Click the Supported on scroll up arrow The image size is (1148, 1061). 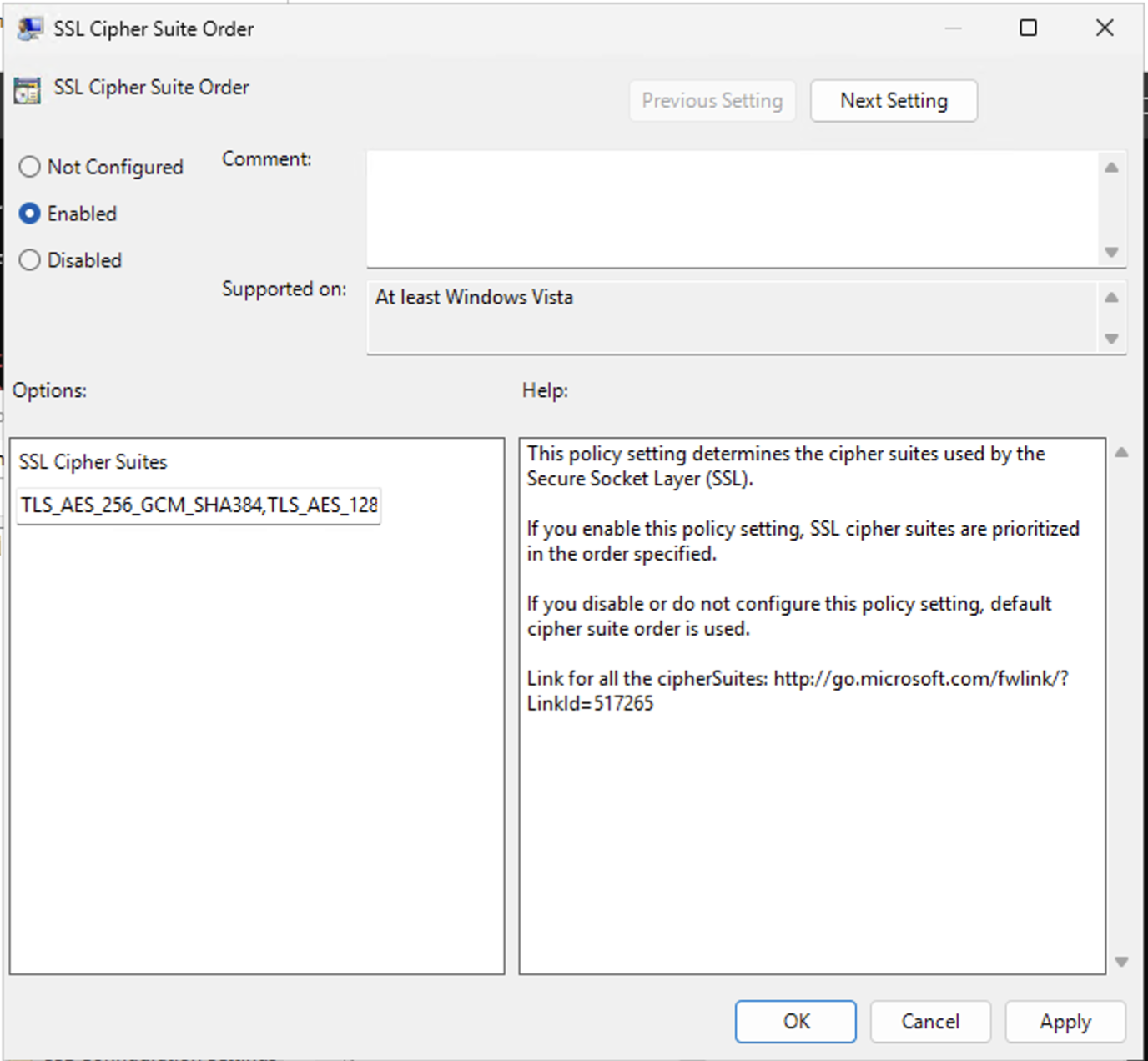tap(1111, 298)
